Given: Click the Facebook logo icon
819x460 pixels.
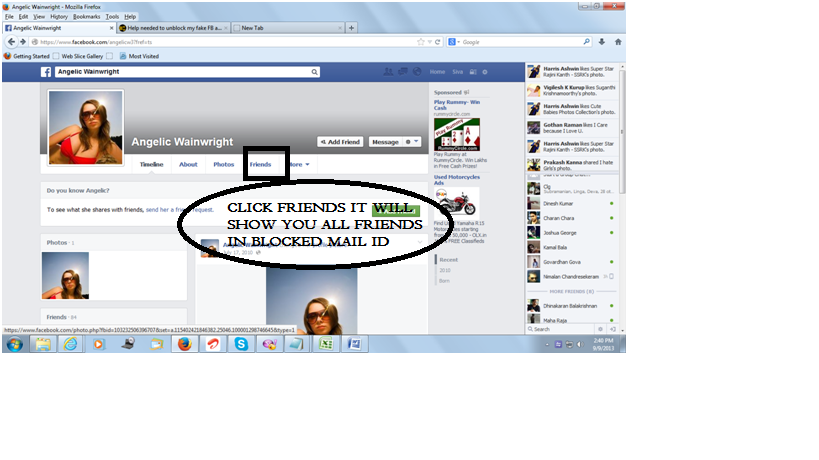Looking at the screenshot, I should pyautogui.click(x=46, y=72).
